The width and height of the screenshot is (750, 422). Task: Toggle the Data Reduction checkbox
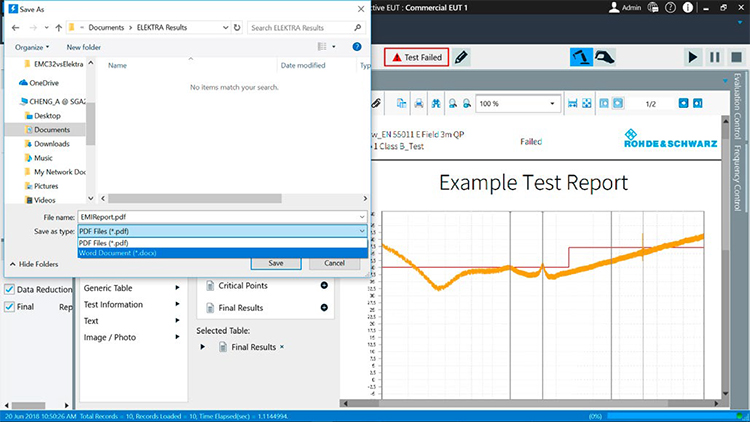point(9,290)
